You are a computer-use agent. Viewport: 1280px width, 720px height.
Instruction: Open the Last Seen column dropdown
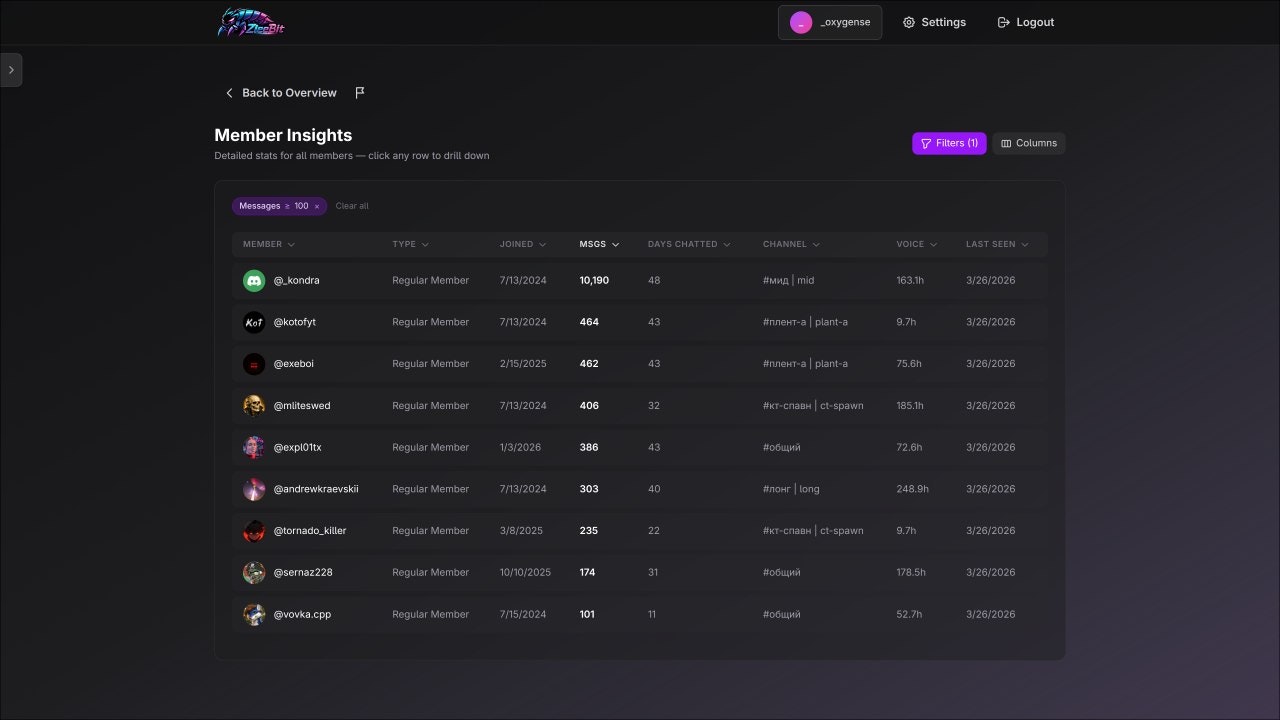[x=996, y=244]
